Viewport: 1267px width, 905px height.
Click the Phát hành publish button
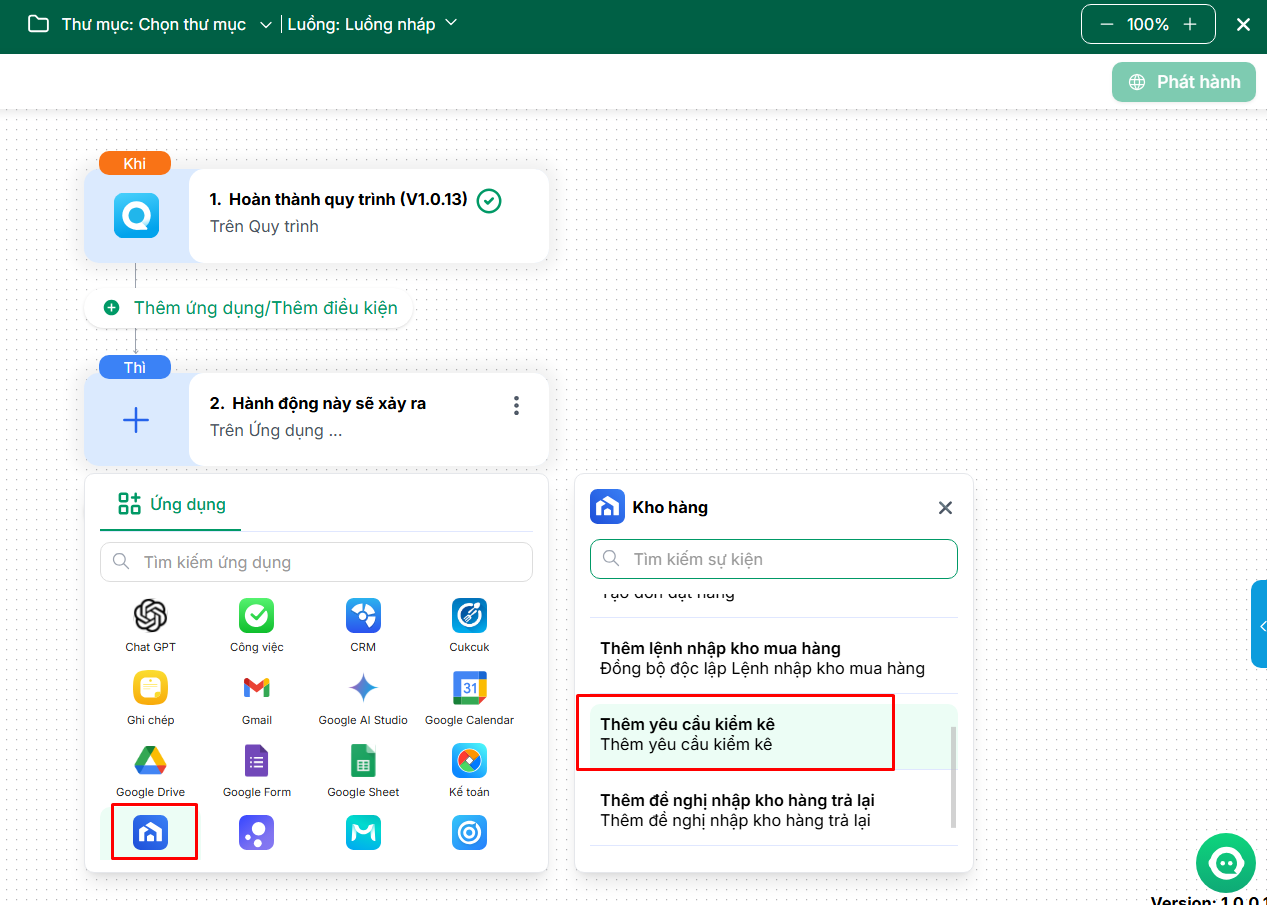tap(1183, 82)
